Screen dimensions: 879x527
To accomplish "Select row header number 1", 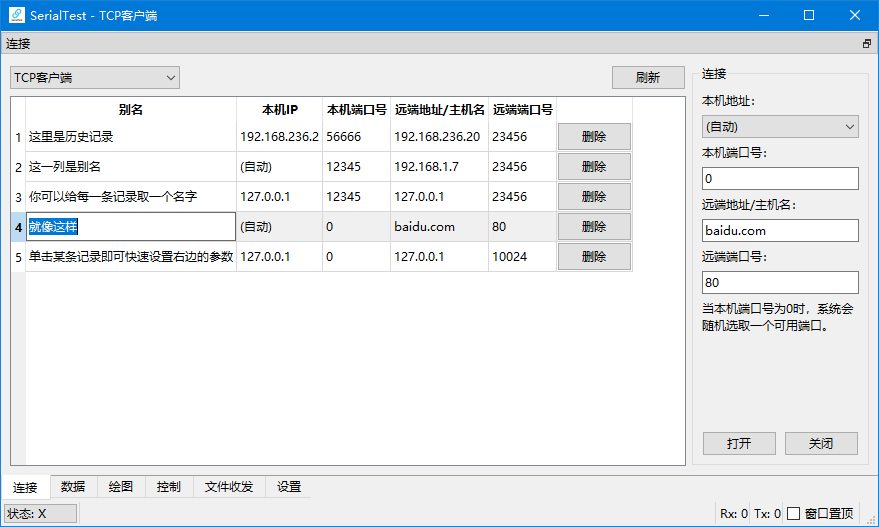I will [18, 137].
